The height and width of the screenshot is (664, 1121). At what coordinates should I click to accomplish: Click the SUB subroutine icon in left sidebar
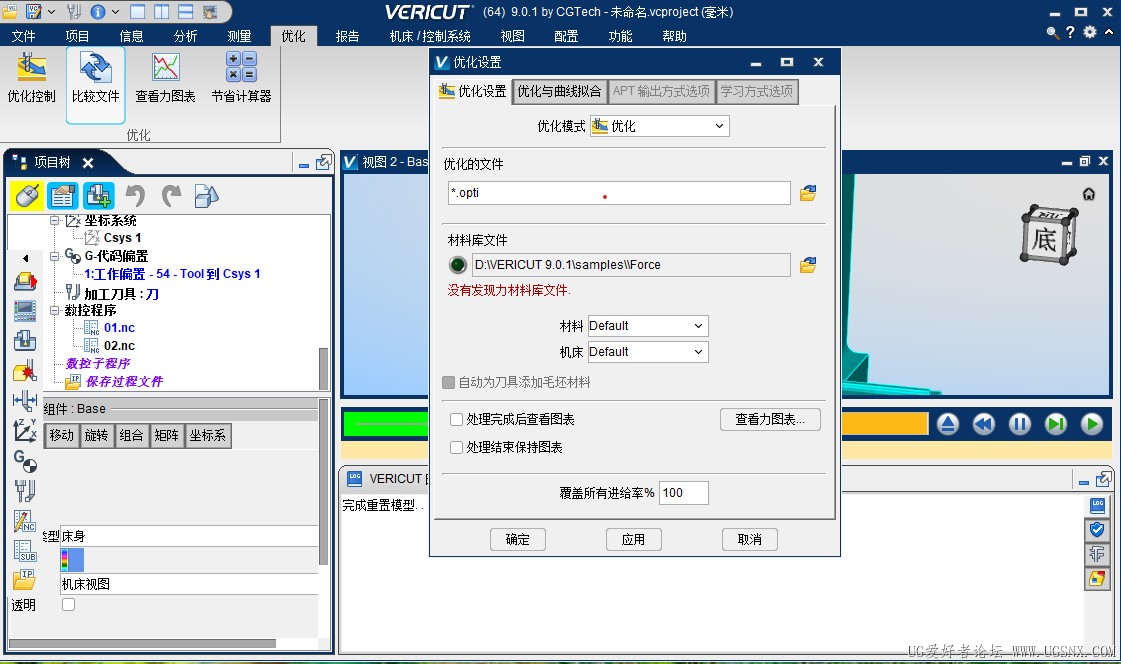click(x=25, y=550)
